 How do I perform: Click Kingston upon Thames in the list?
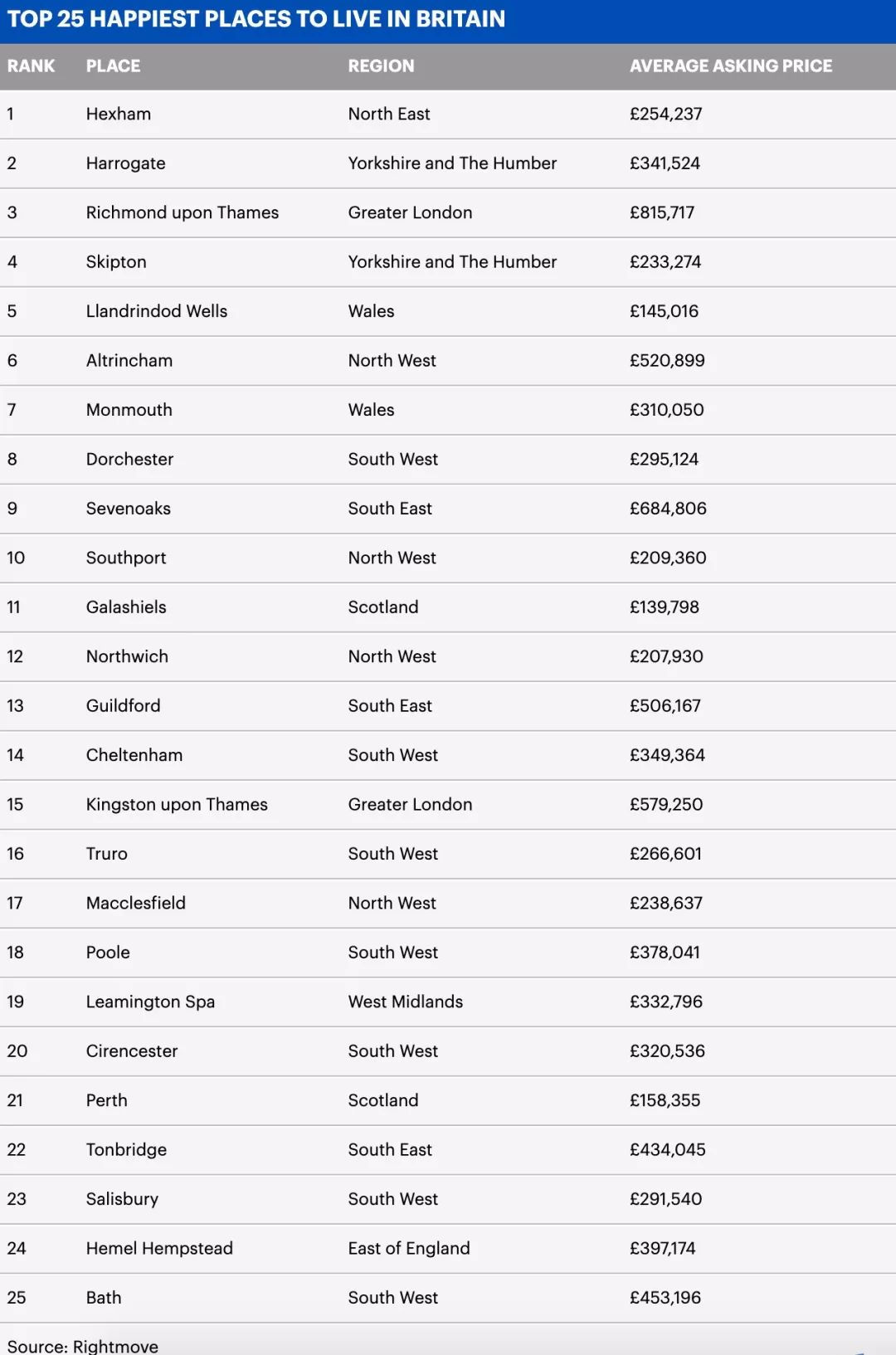click(177, 805)
